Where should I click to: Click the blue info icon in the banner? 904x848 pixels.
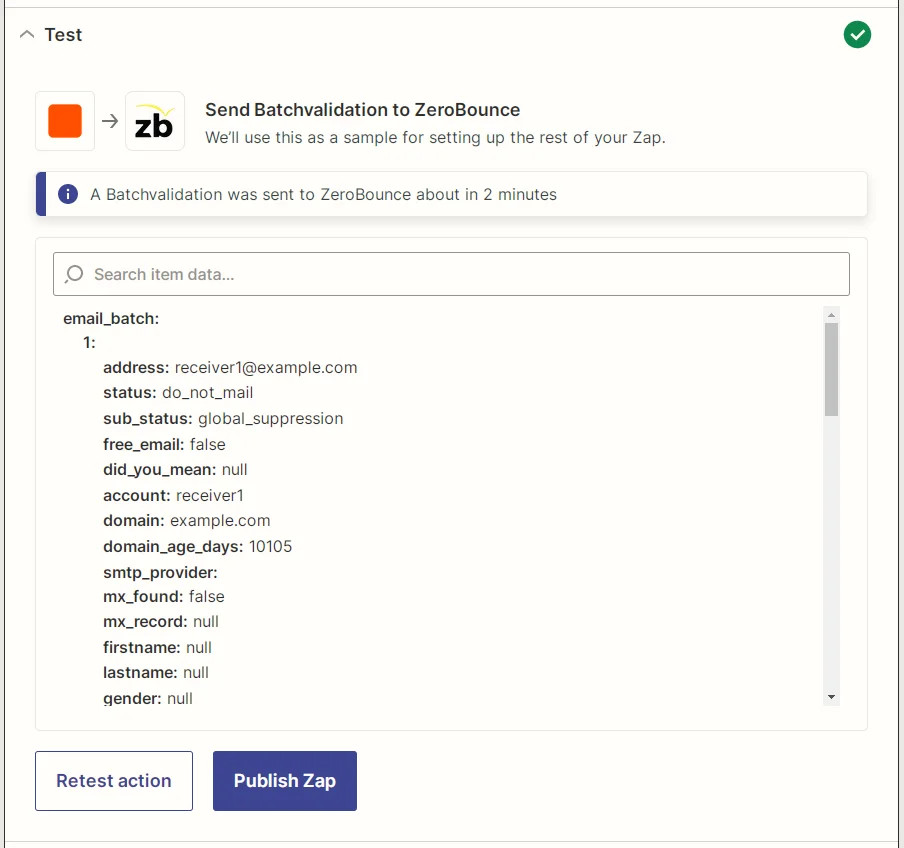pos(68,194)
